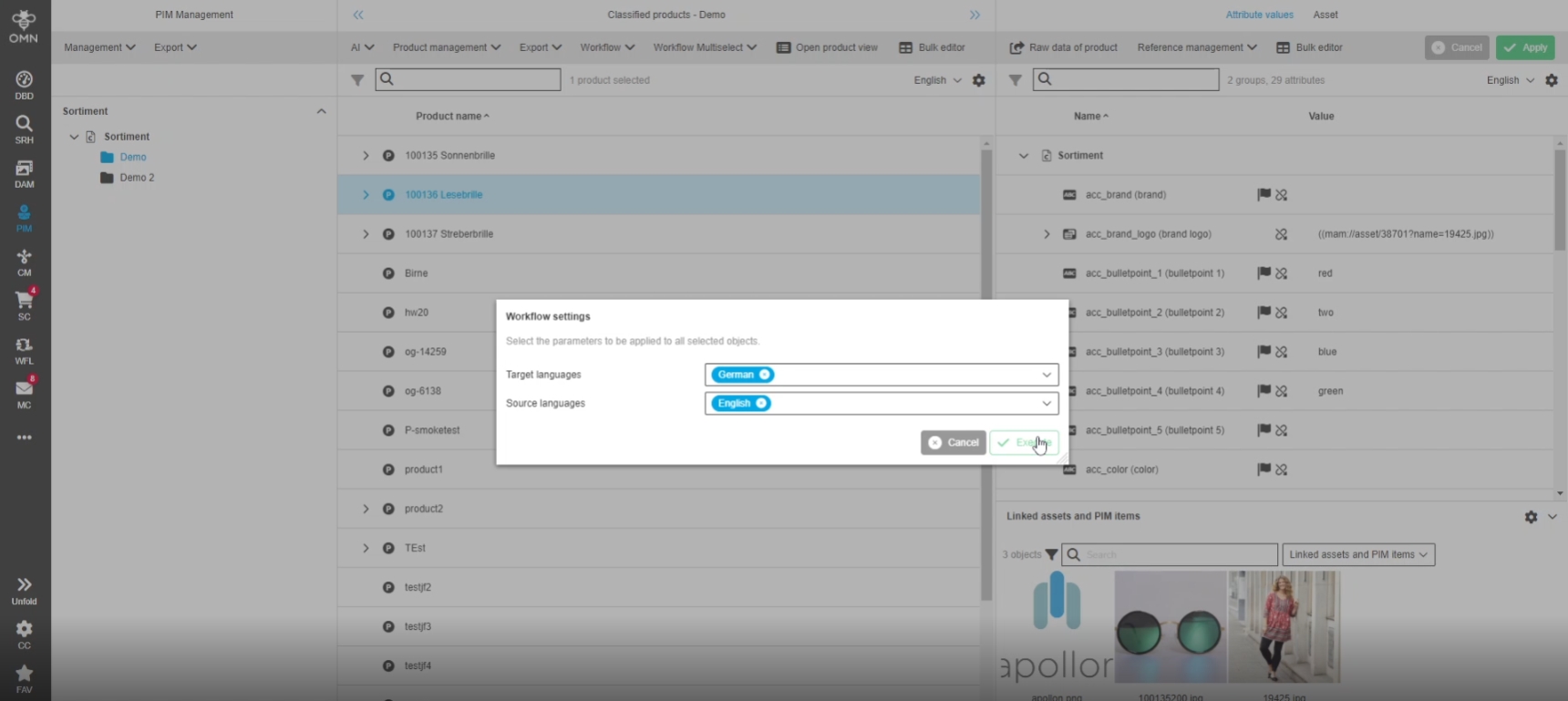Image resolution: width=1568 pixels, height=701 pixels.
Task: Expand the 100135 Sonnenbrille product row
Action: (366, 156)
